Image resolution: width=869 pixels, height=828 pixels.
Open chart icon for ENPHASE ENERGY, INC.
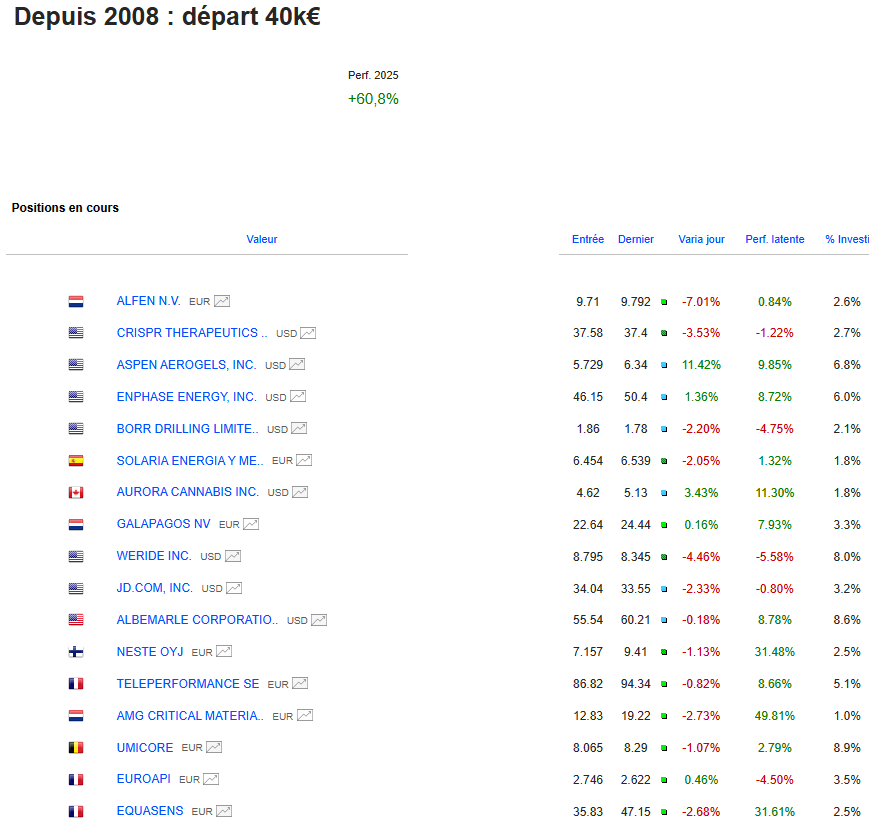pos(298,397)
